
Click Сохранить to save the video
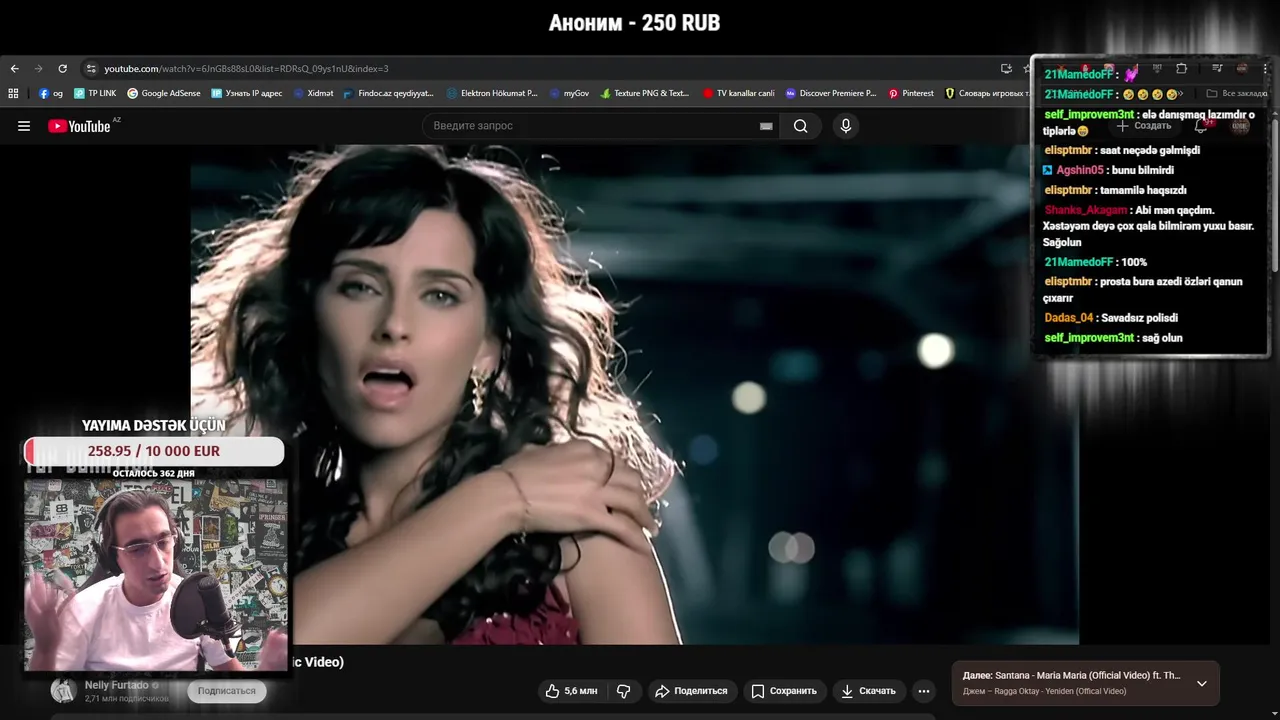pyautogui.click(x=784, y=691)
